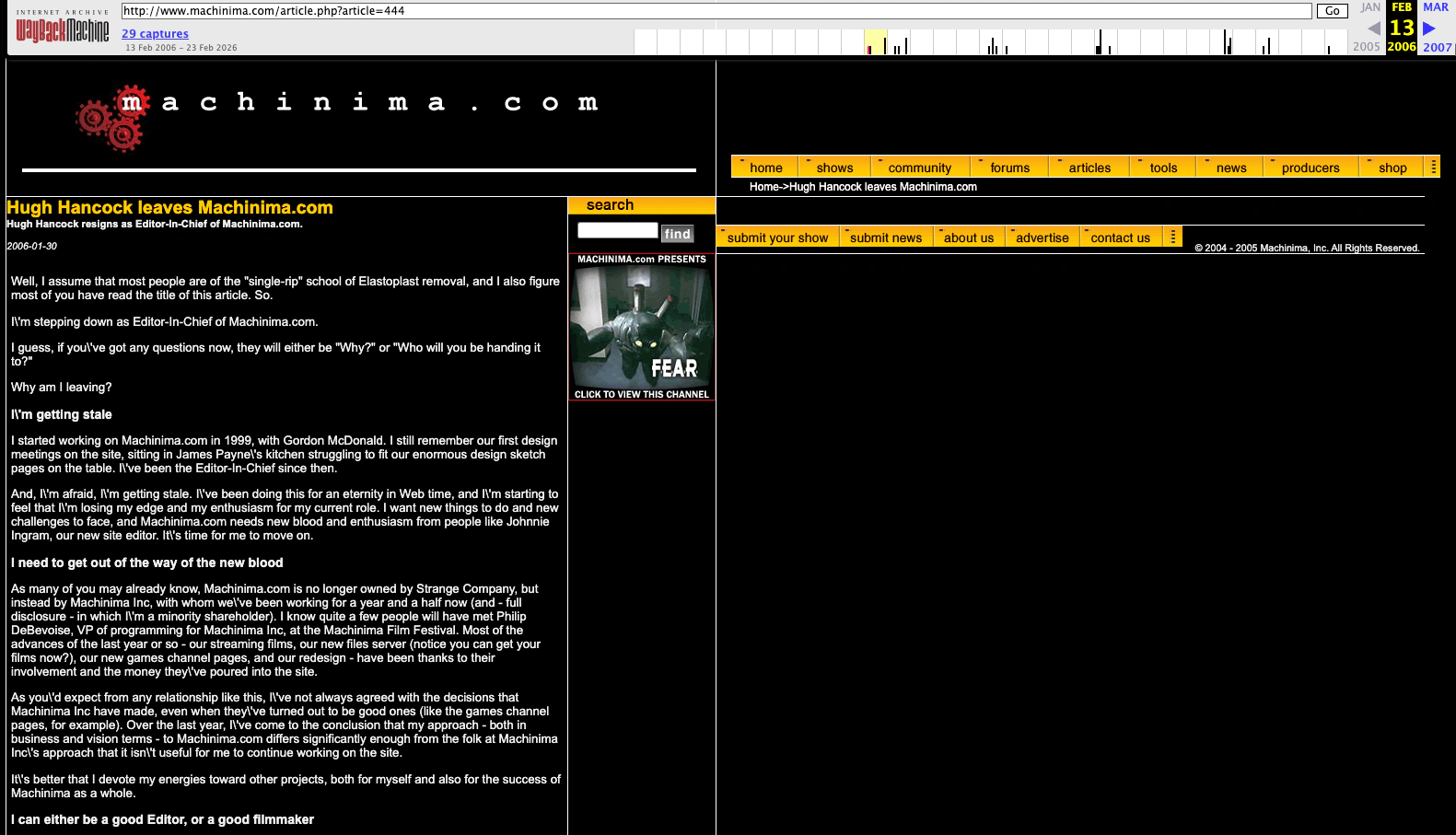Open the 29 captures link
This screenshot has height=835, width=1456.
(155, 33)
